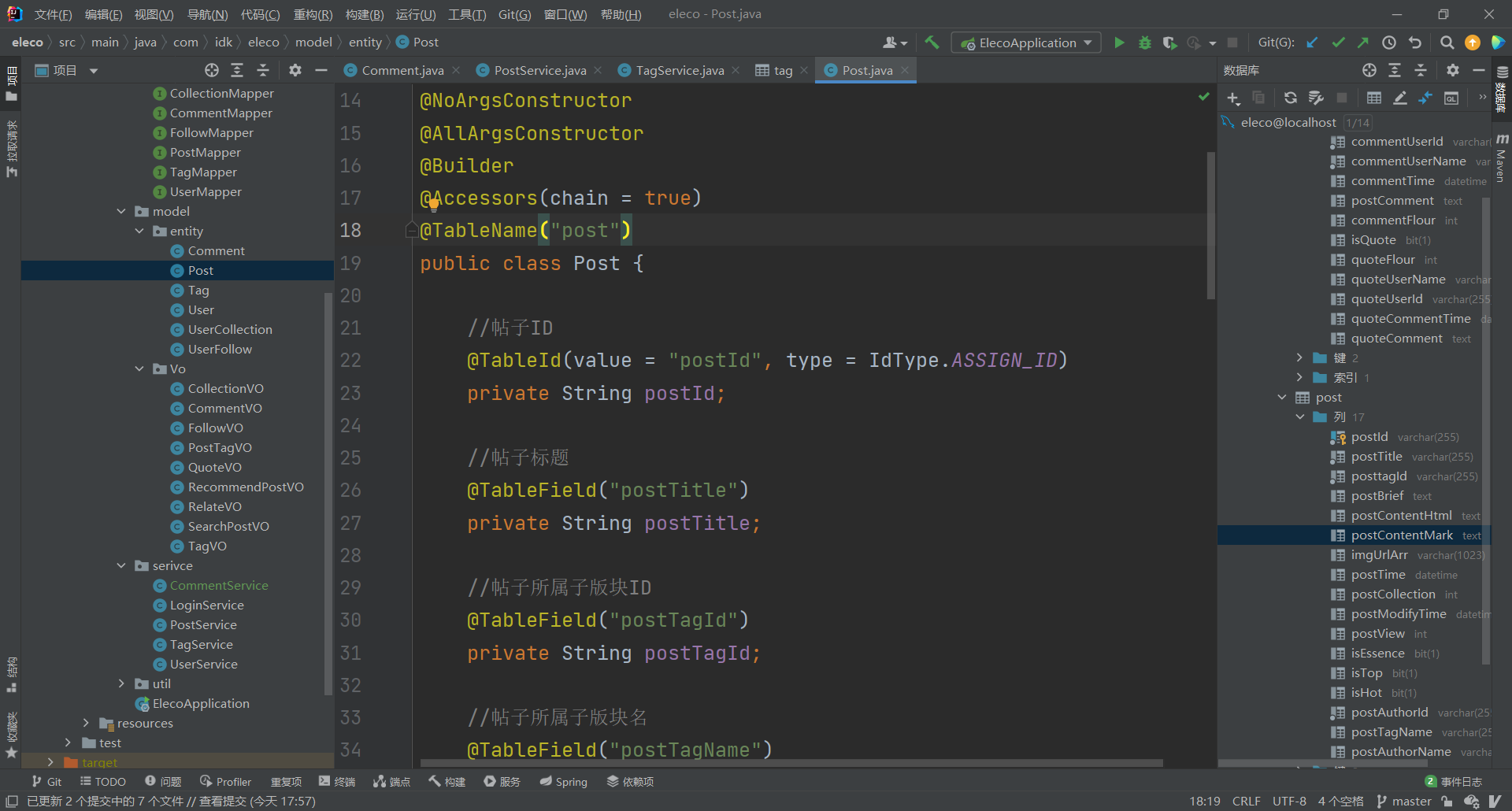Screen dimensions: 1512x811
Task: Switch to the Comment.java tab
Action: point(402,70)
